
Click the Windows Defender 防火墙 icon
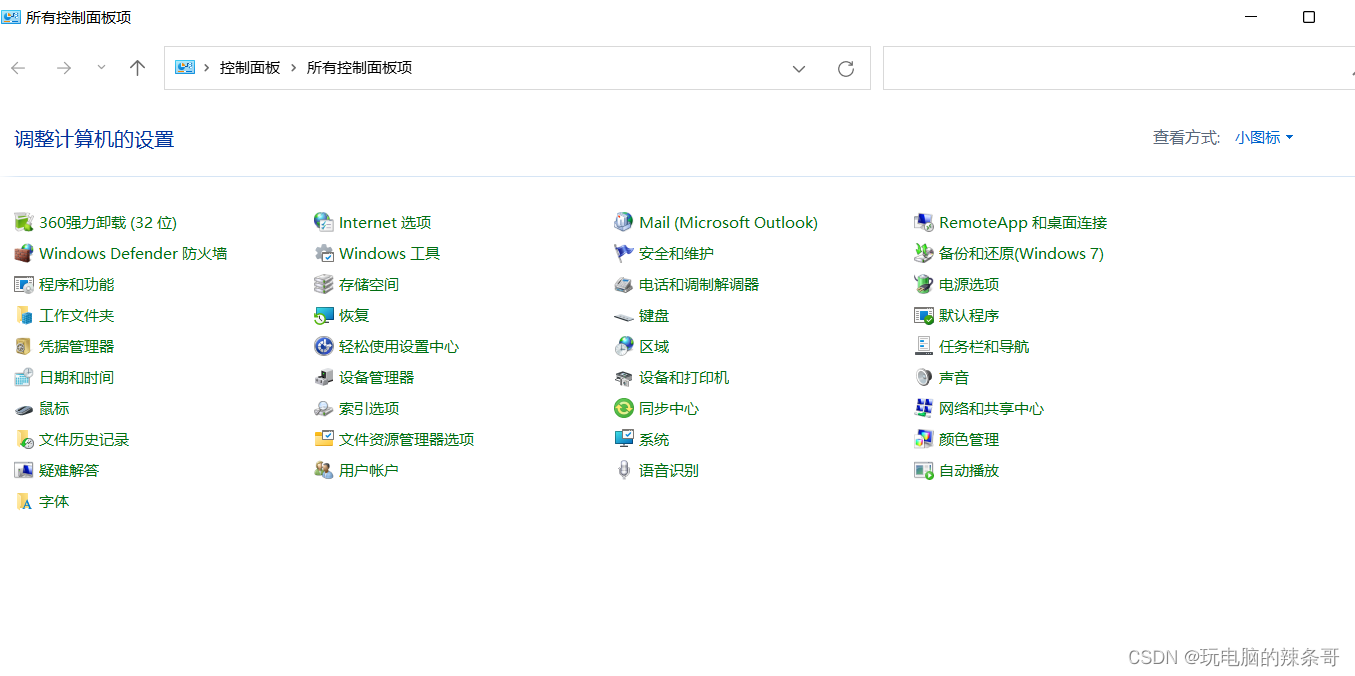pyautogui.click(x=24, y=253)
